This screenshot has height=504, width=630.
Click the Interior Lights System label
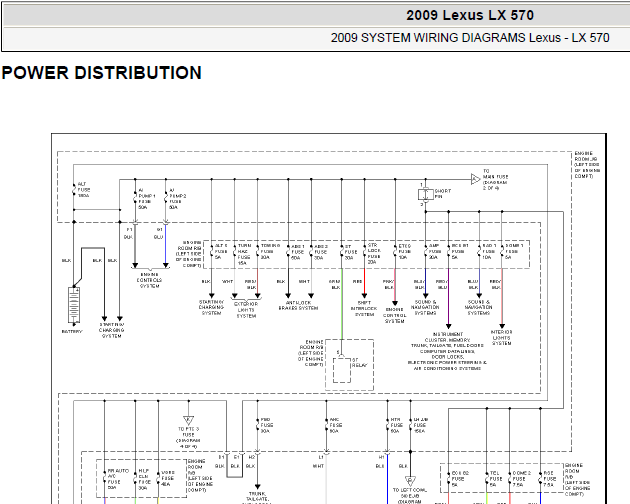pyautogui.click(x=502, y=338)
